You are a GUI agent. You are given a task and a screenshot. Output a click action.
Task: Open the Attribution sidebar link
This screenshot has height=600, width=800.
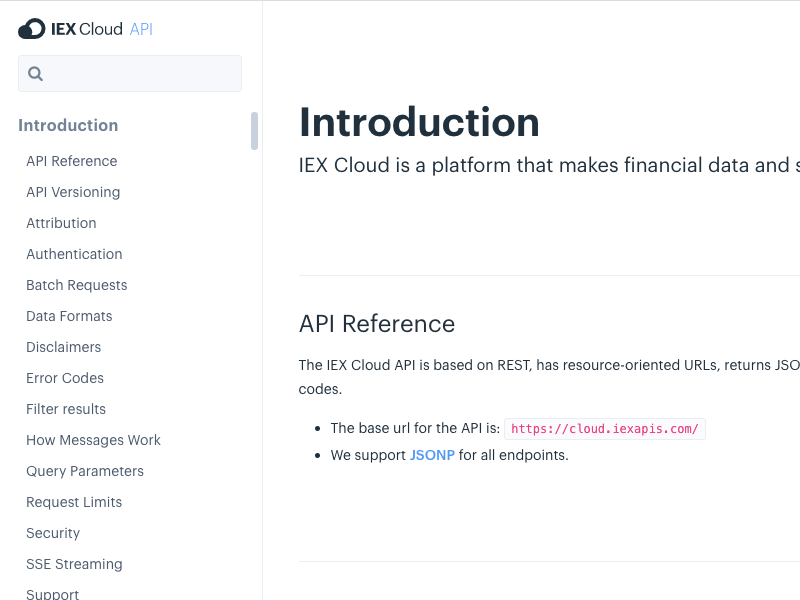[61, 223]
